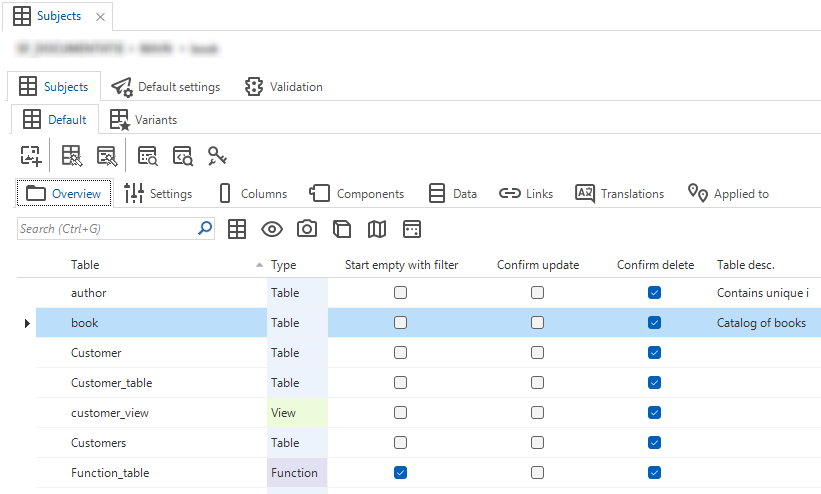Screen dimensions: 821x494
Task: Check Confirm update for author
Action: click(x=537, y=292)
